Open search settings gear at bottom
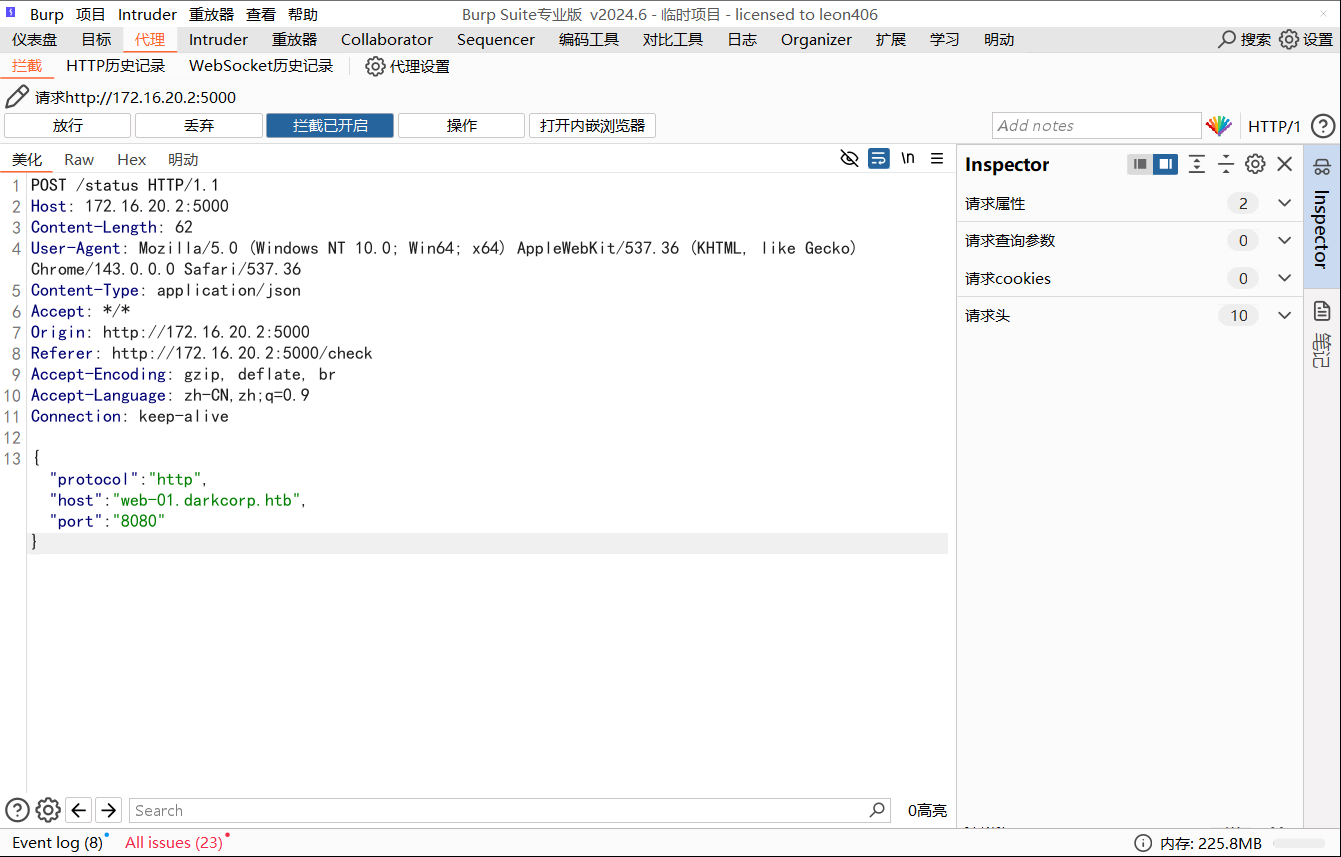This screenshot has width=1341, height=857. pos(48,810)
